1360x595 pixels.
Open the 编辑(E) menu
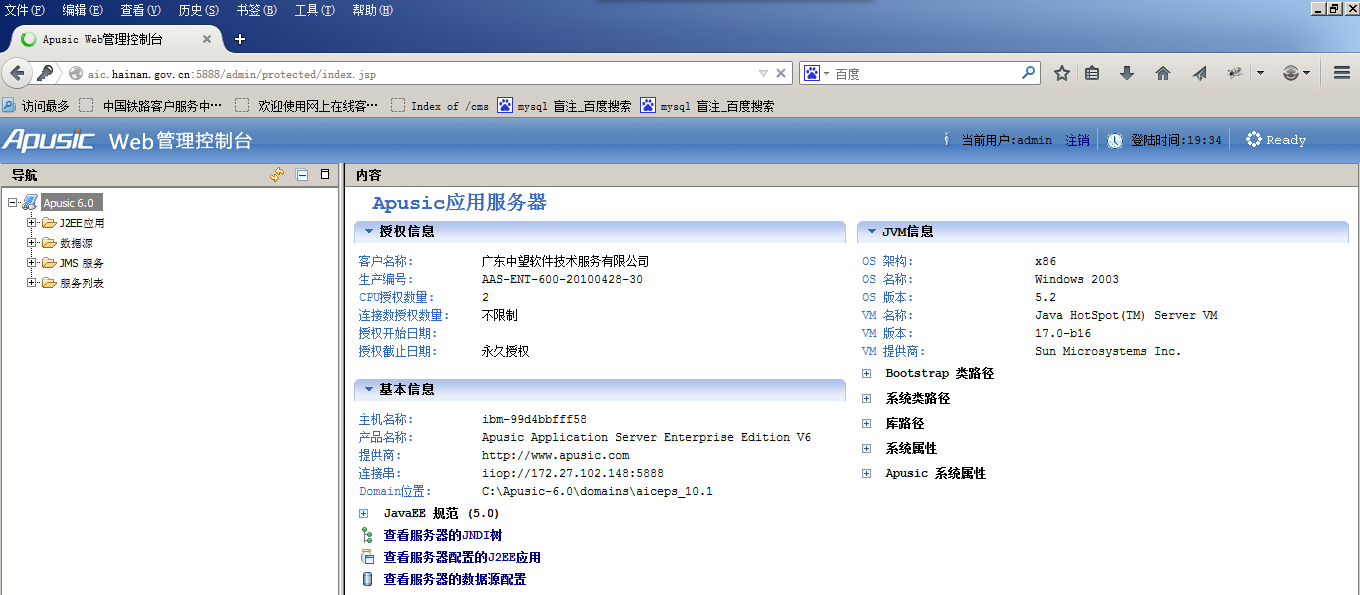click(x=82, y=10)
